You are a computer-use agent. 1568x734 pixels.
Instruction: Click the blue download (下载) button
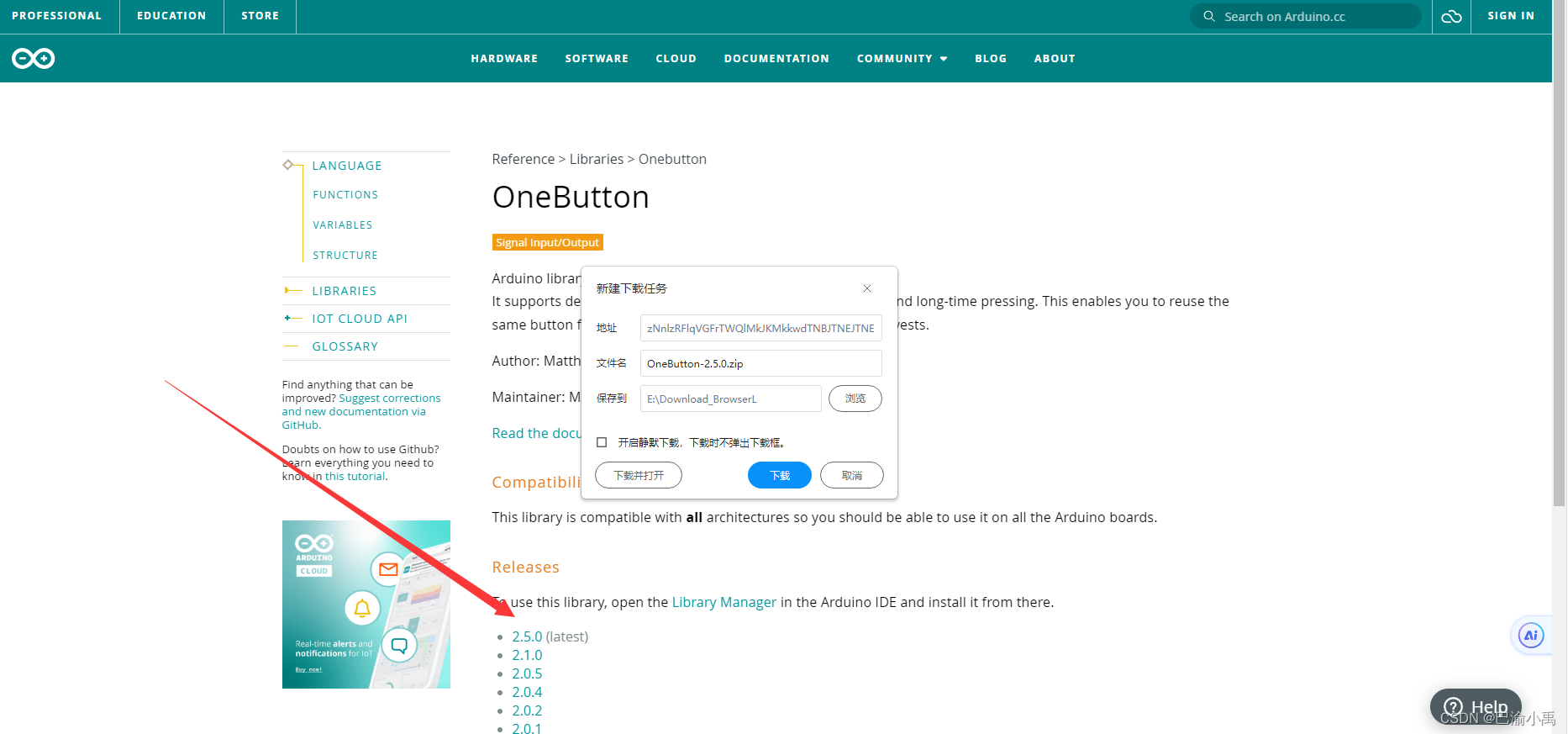(x=780, y=475)
